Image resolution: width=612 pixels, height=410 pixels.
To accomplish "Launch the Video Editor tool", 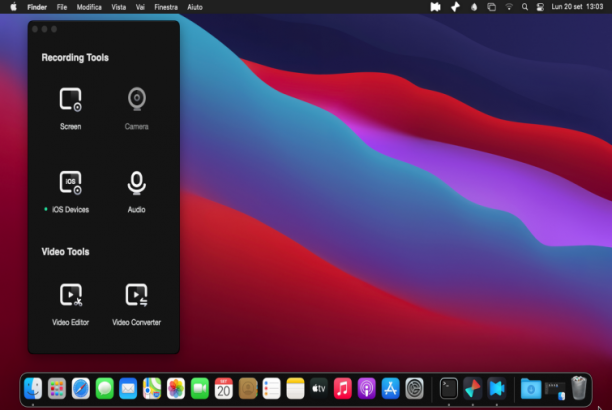I will pyautogui.click(x=71, y=295).
